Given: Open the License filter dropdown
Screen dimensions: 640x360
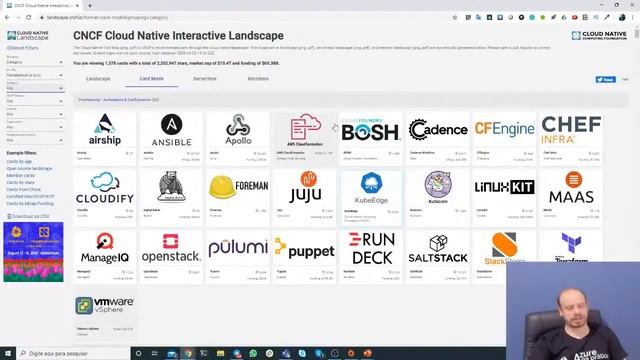Looking at the screenshot, I should (x=35, y=114).
